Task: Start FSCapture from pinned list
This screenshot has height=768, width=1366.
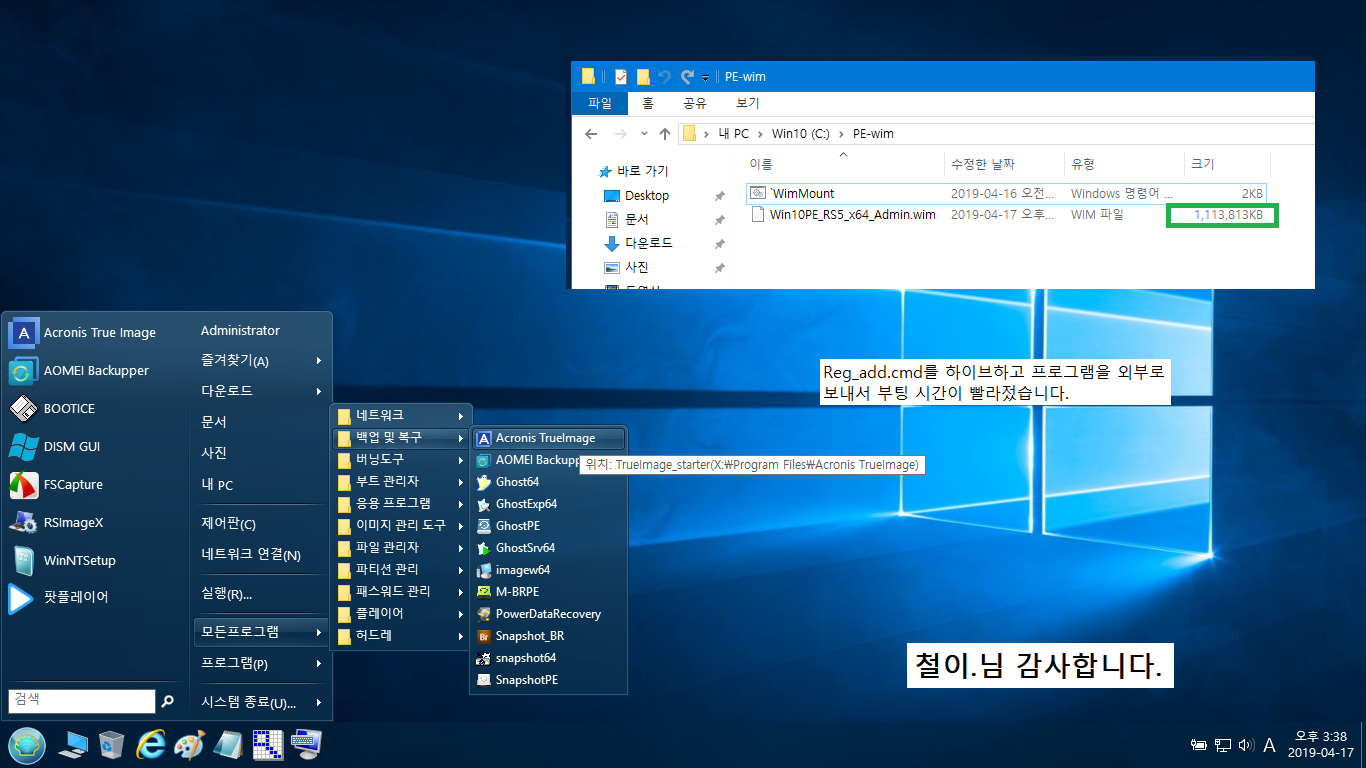Action: click(96, 484)
